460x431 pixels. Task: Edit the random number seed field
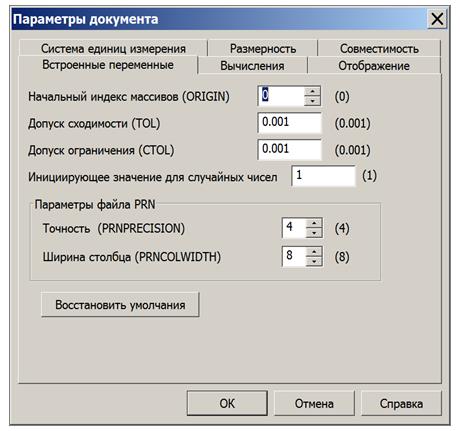pos(323,176)
